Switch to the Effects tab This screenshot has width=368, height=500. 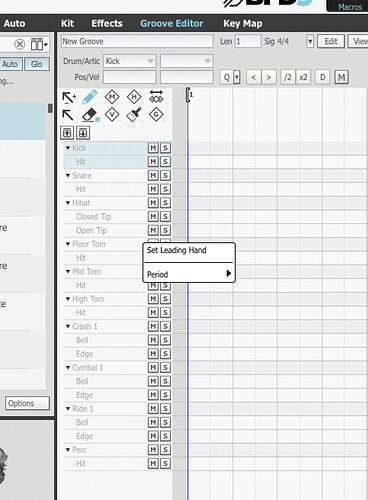107,23
